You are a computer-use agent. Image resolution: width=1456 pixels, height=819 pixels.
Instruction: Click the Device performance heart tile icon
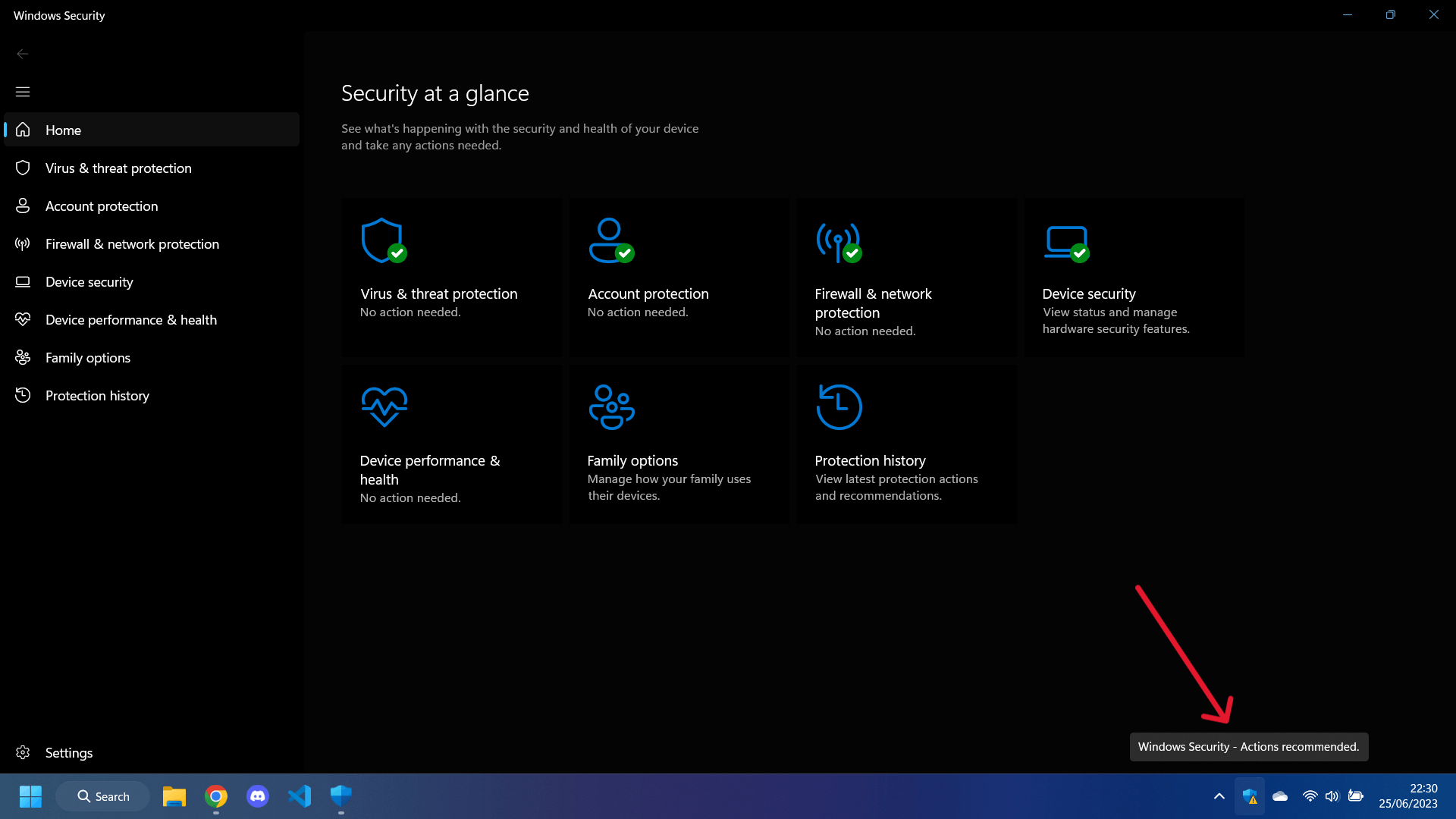384,407
